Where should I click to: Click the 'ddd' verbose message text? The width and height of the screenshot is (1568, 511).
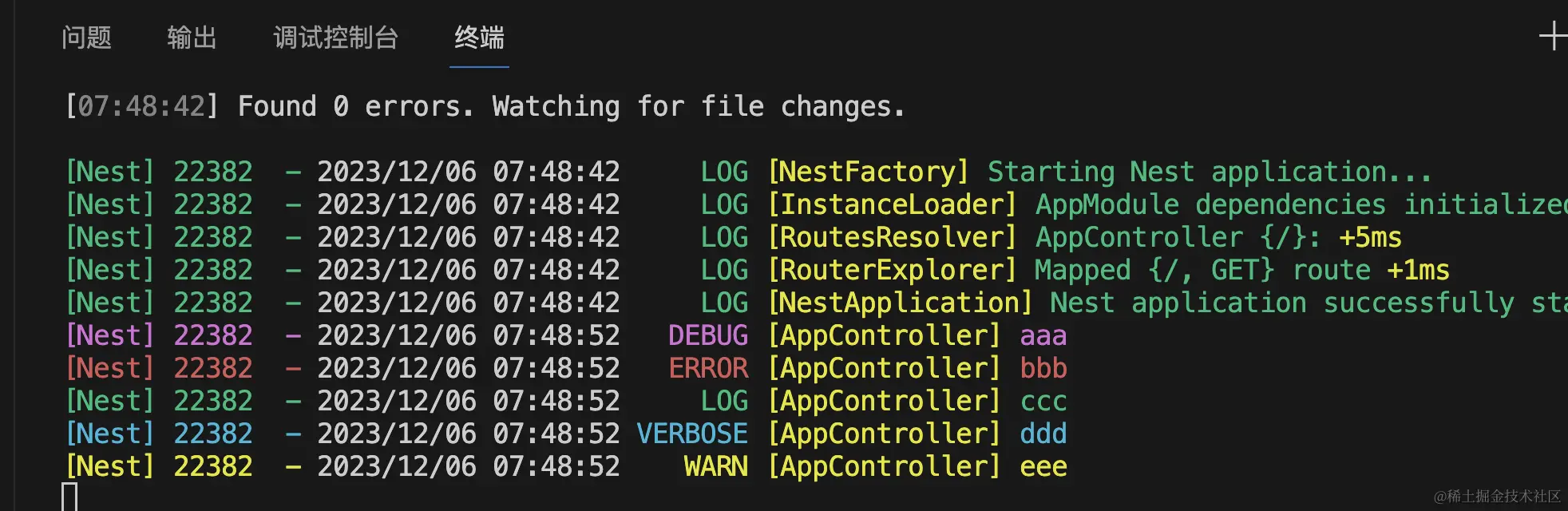point(1043,434)
